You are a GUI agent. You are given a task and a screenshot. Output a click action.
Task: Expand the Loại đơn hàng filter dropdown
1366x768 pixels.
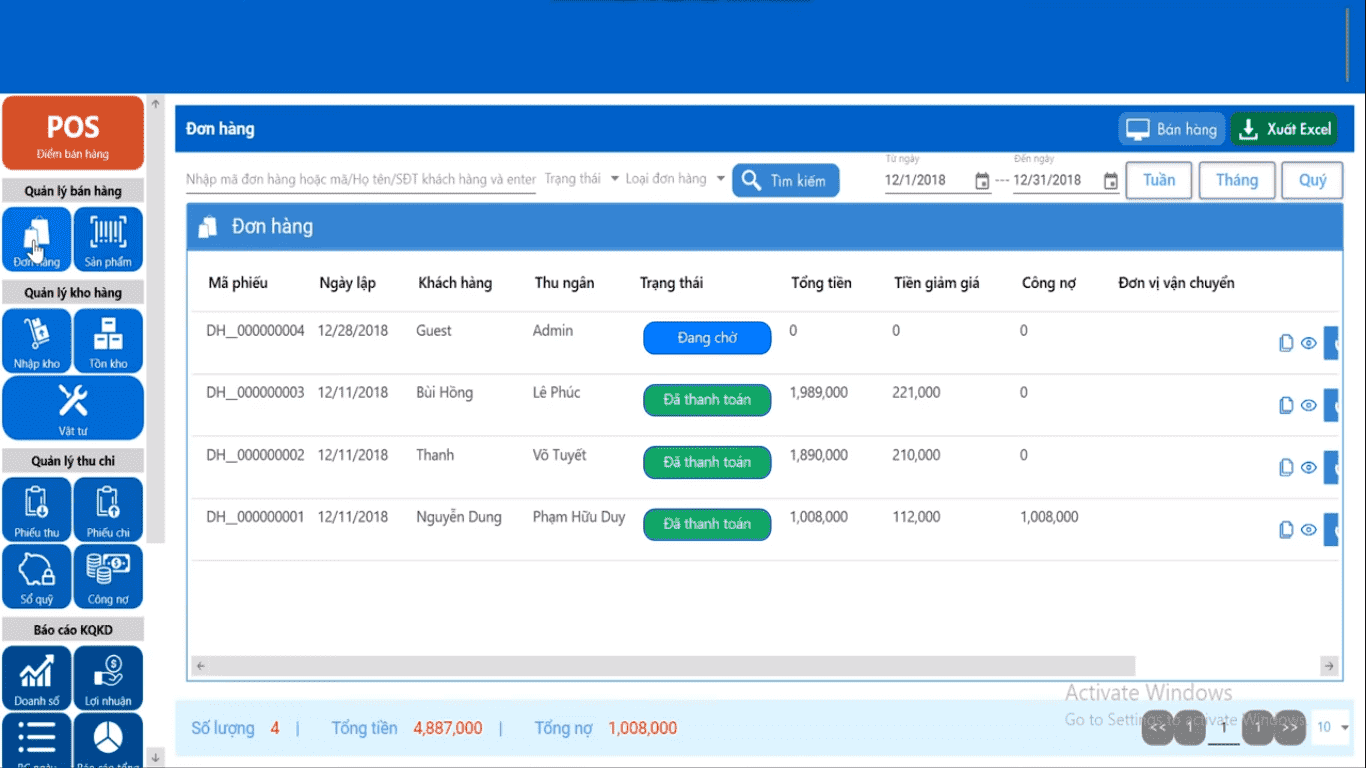click(x=675, y=179)
